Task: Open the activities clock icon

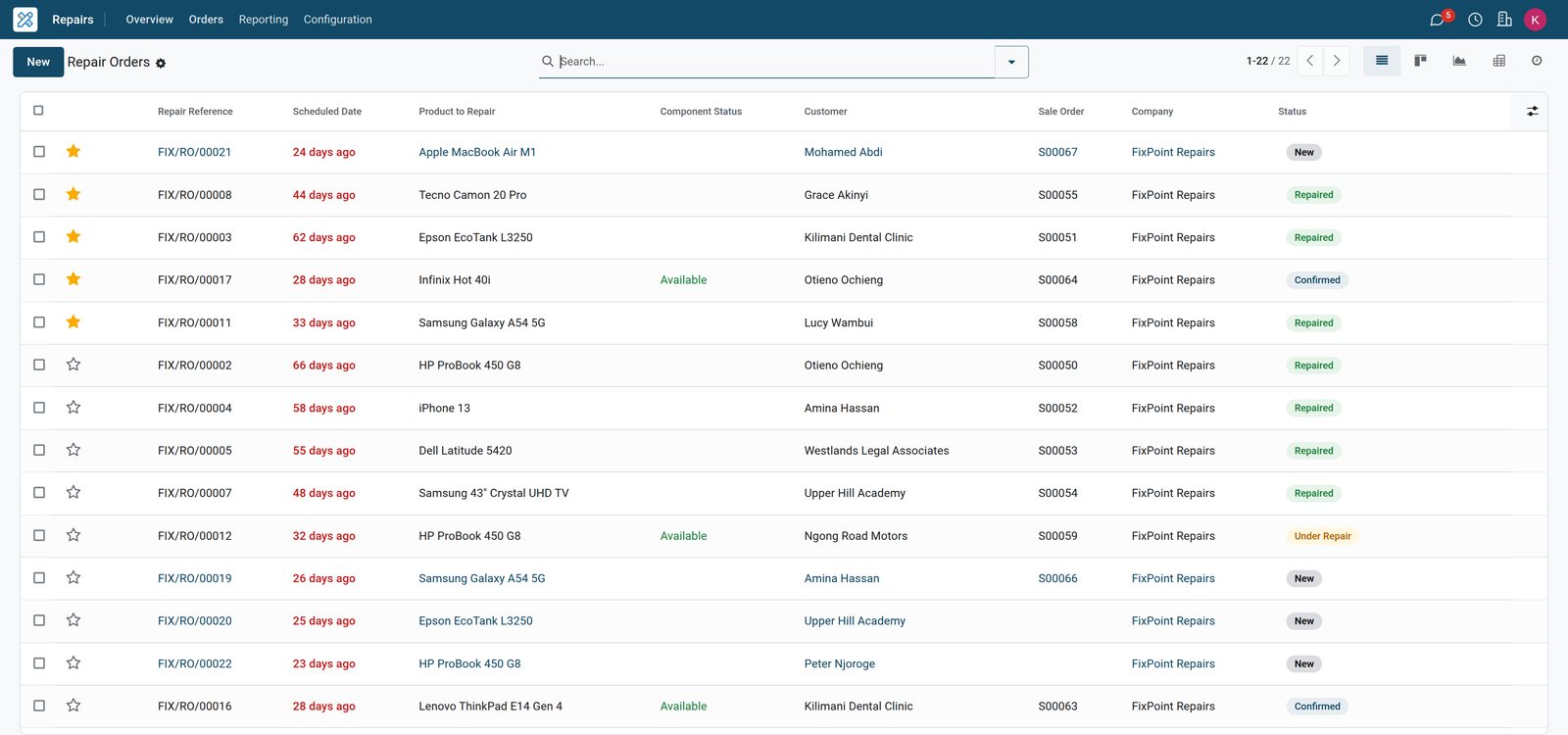Action: click(x=1475, y=20)
